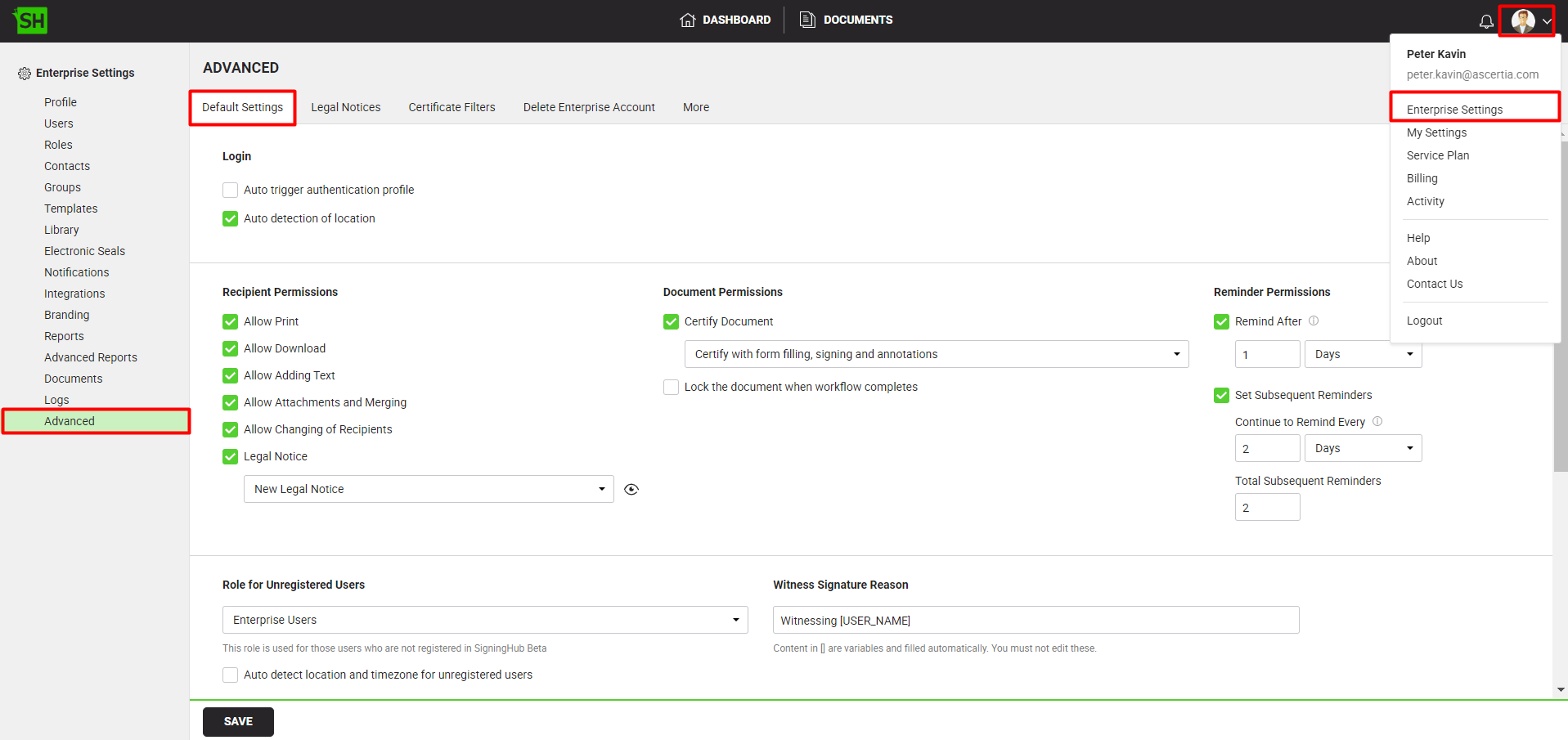Enable Lock the document when workflow completes

[x=671, y=387]
